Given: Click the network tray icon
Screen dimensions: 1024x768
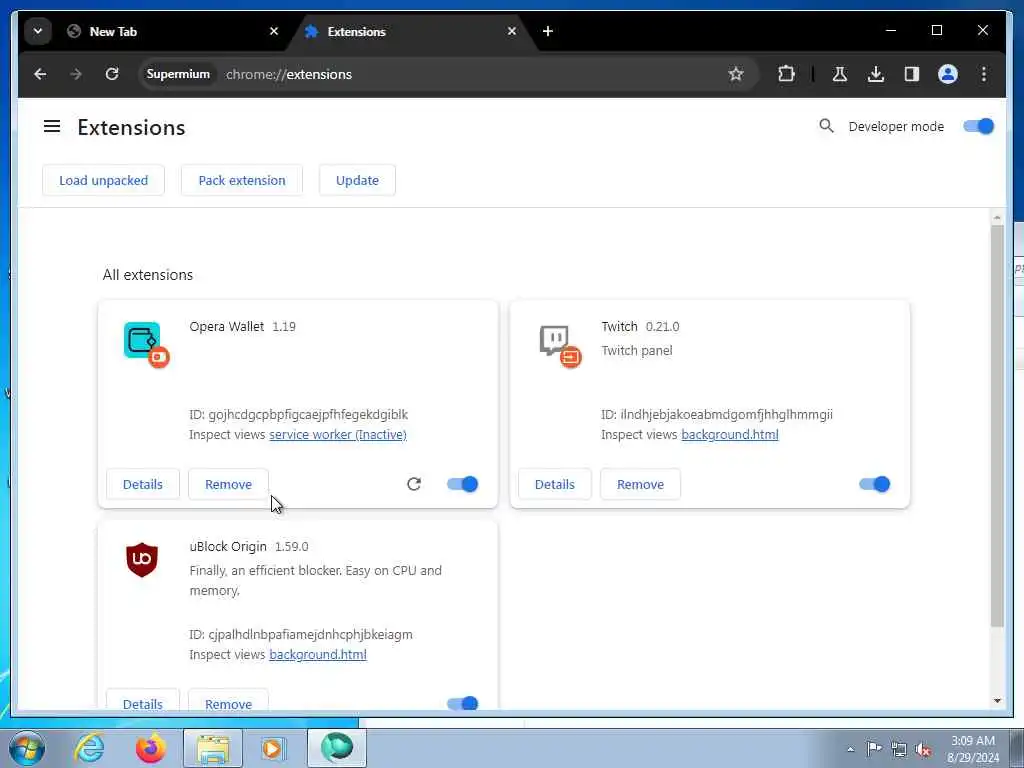Looking at the screenshot, I should (x=899, y=749).
